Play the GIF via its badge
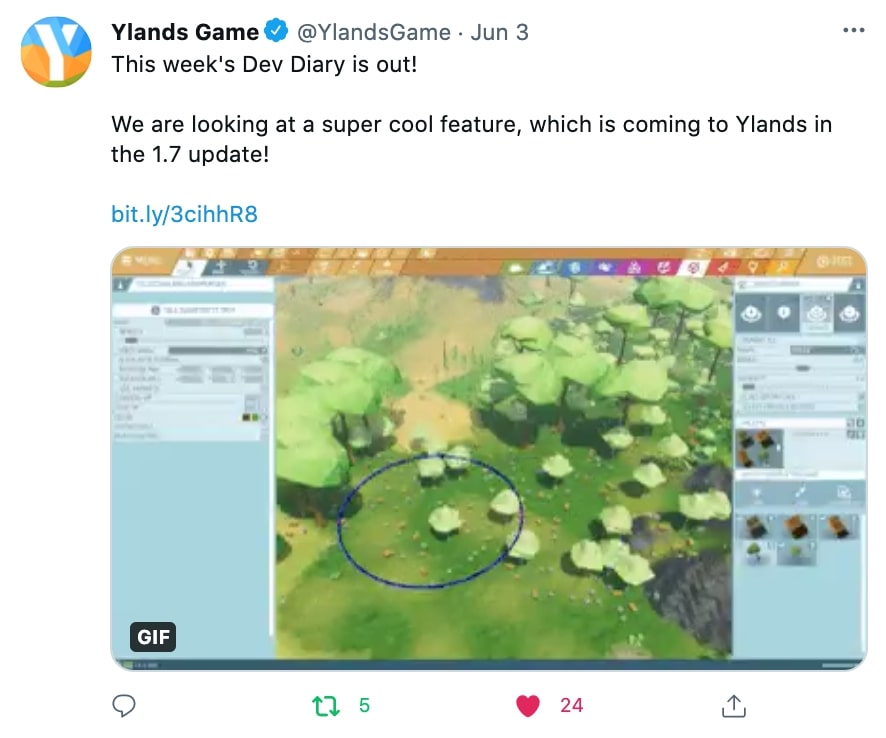 coord(153,637)
